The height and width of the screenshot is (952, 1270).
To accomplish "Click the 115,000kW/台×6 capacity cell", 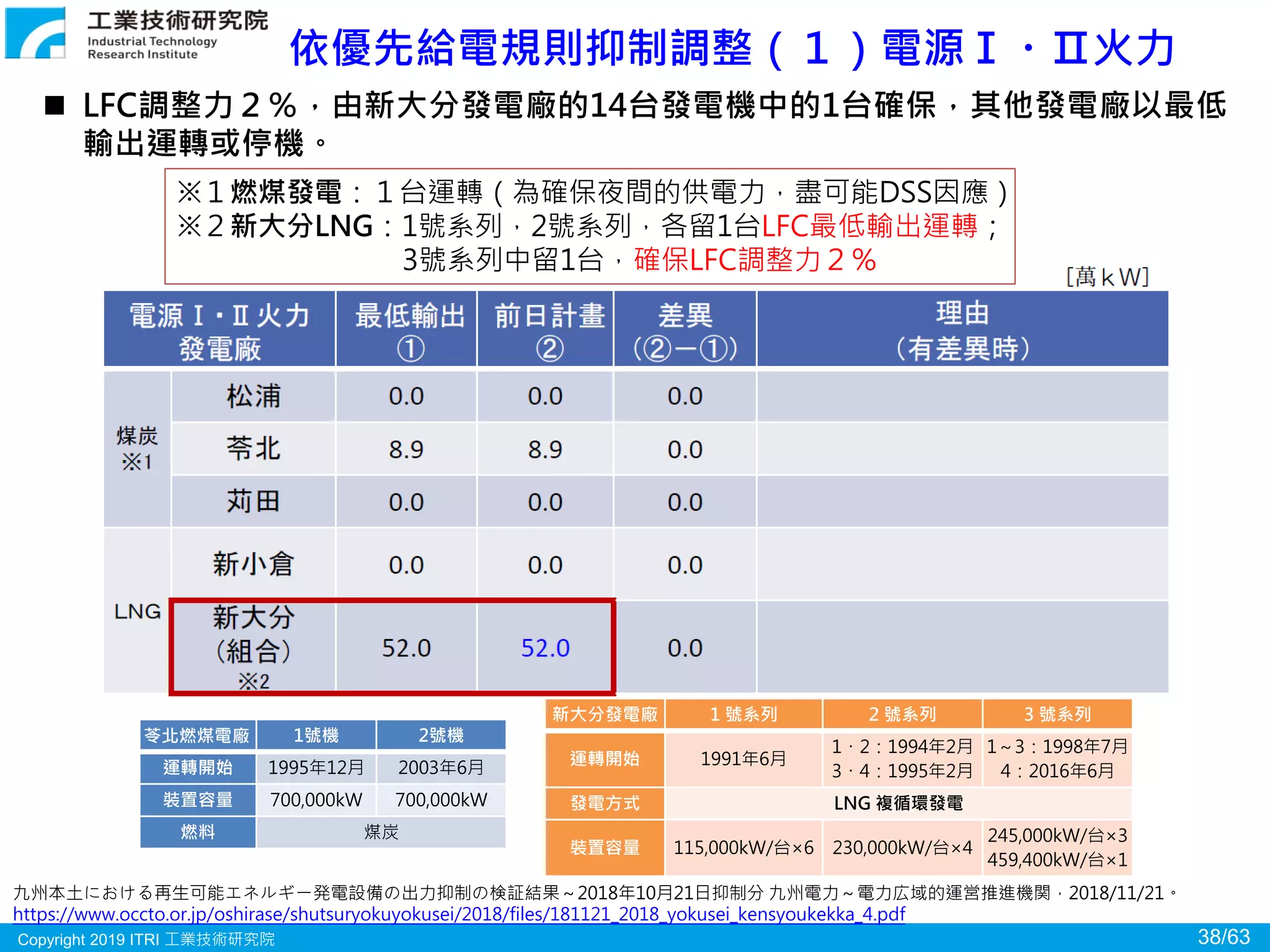I will pos(744,847).
